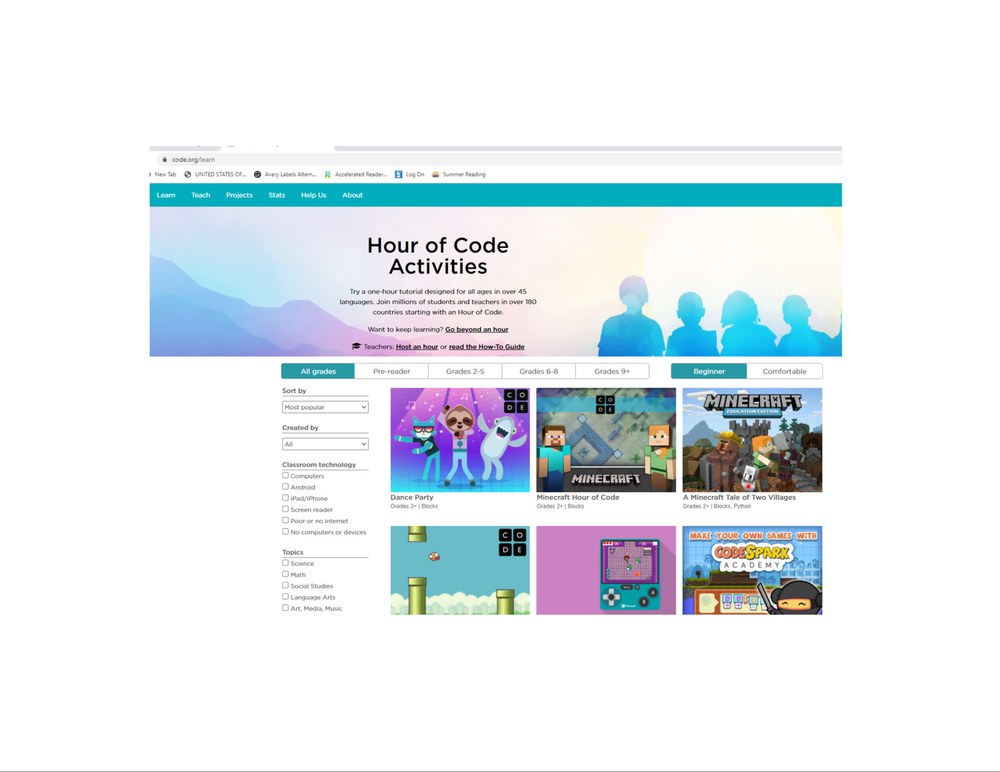Enable the Computers checkbox
Viewport: 1000px width, 772px height.
tap(285, 476)
